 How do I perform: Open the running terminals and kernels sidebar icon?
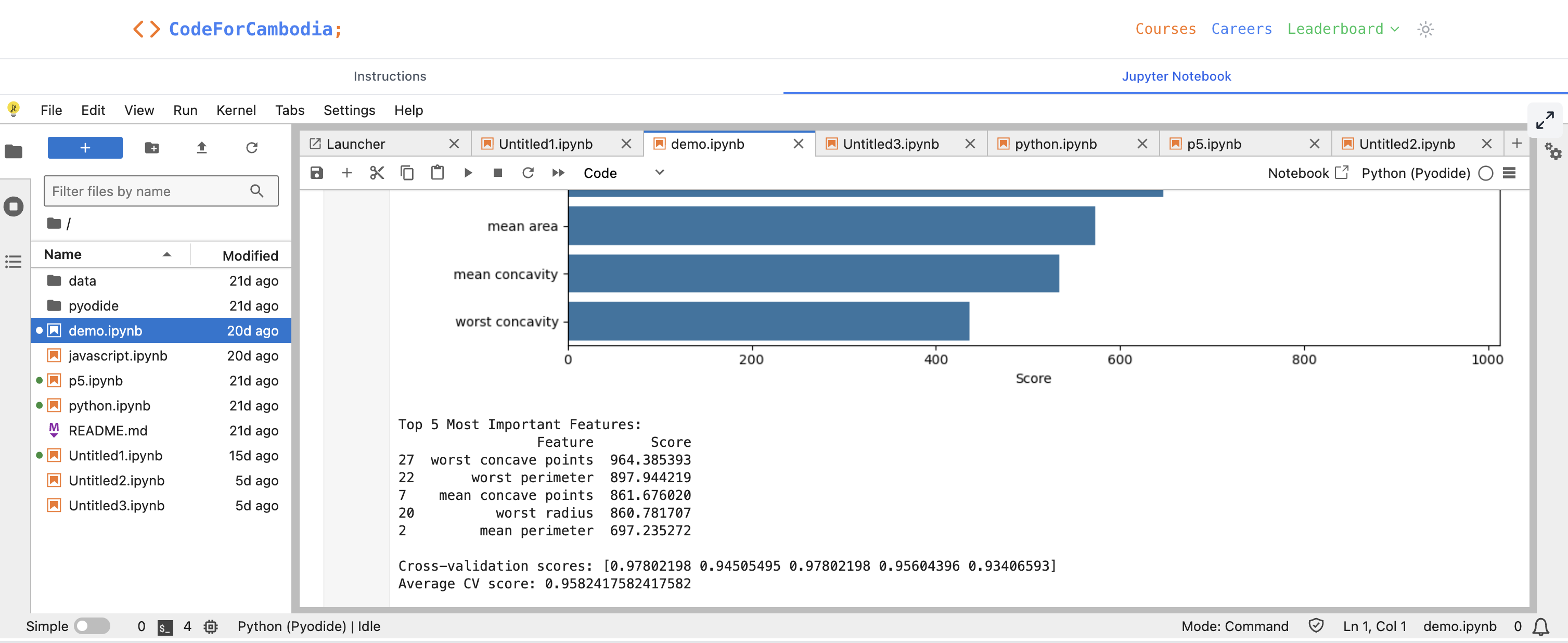click(x=14, y=207)
